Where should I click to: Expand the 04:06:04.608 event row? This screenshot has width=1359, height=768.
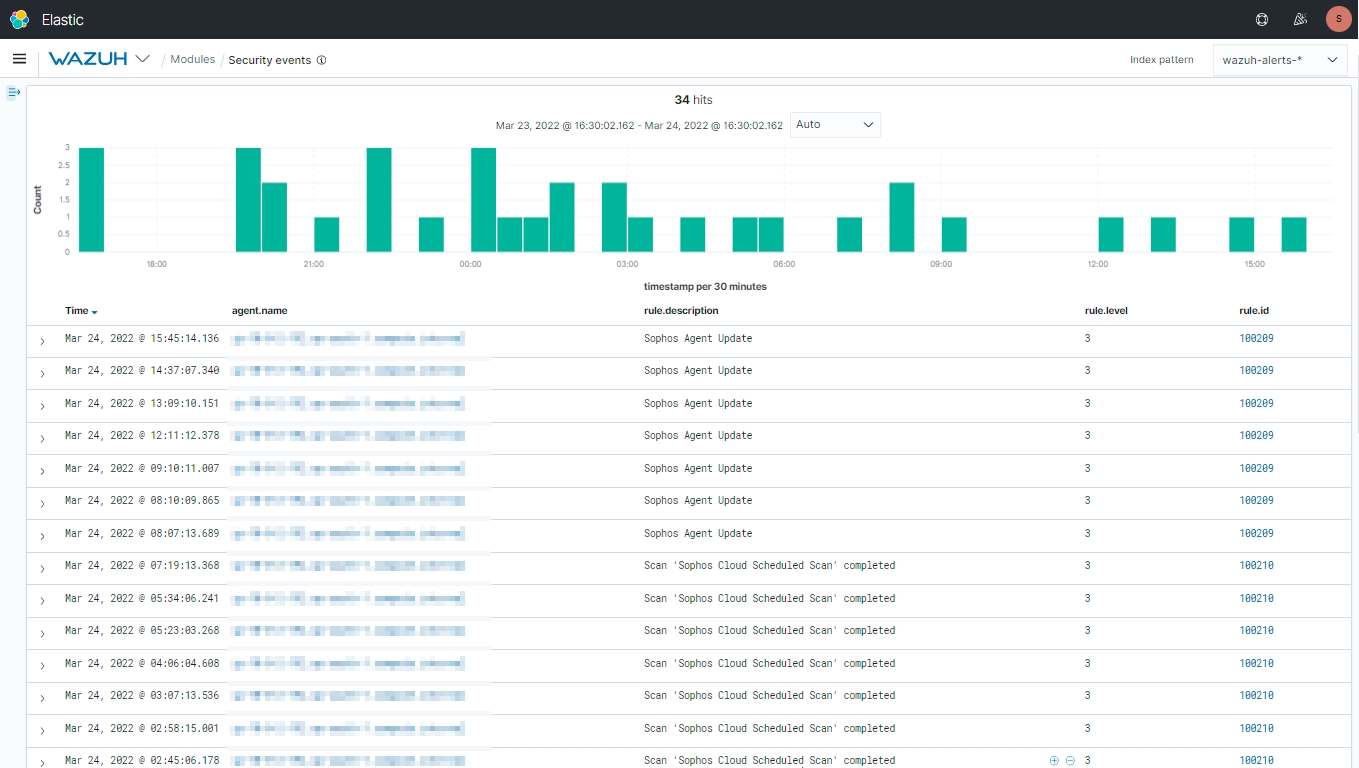pos(42,666)
